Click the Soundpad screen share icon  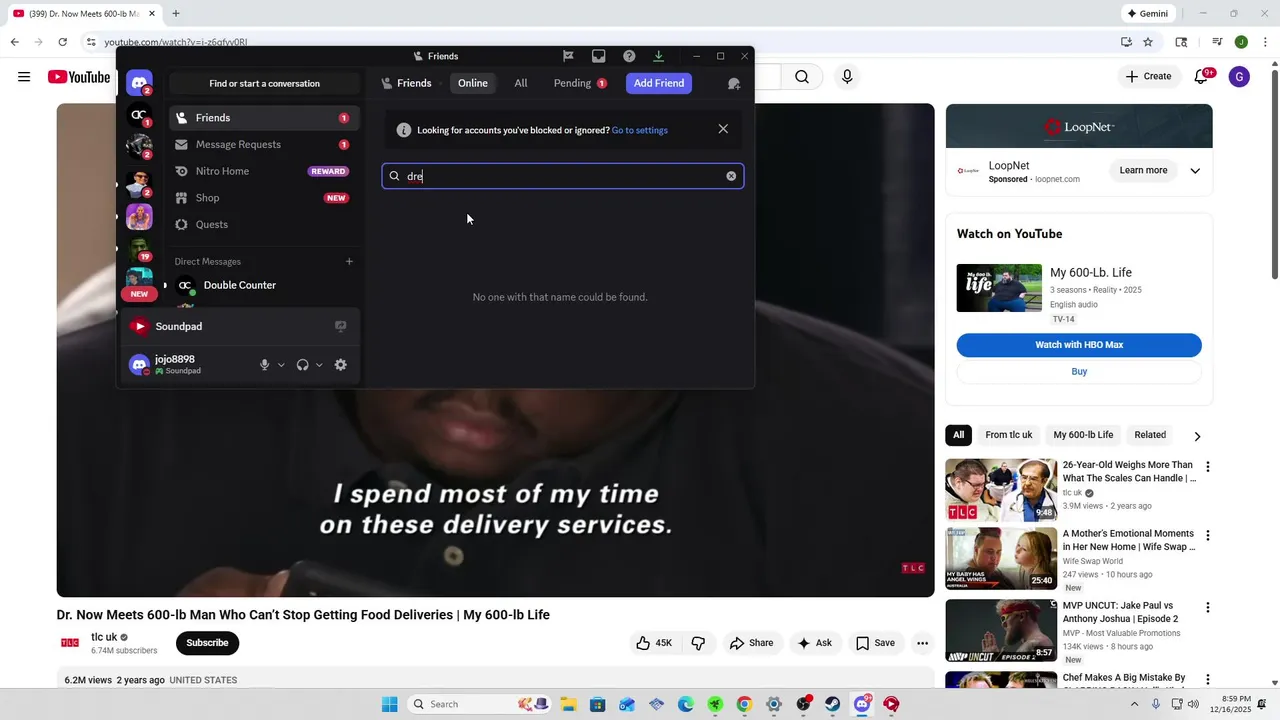[x=340, y=326]
